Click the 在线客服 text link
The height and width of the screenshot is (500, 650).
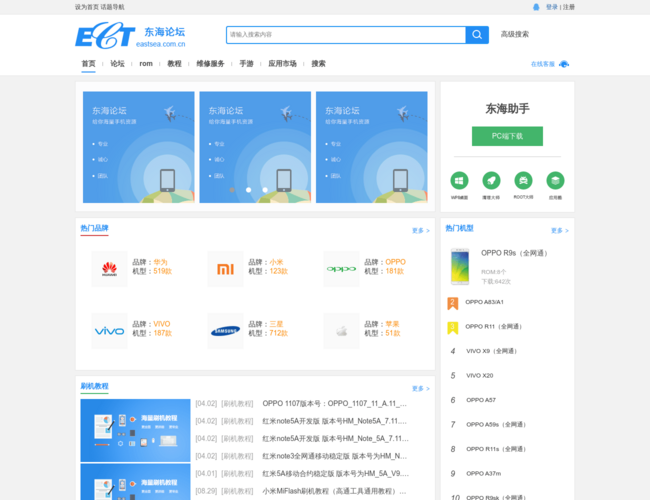tap(543, 64)
